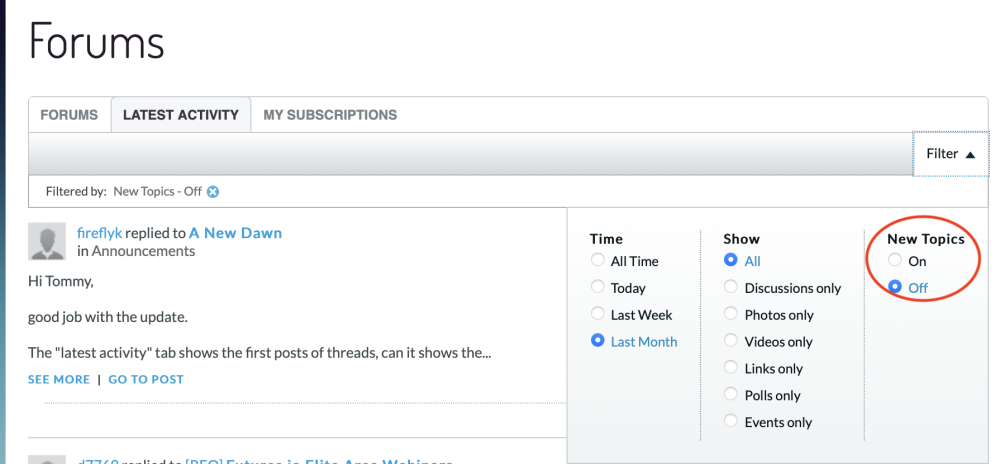Select Last Week time filter
Screen dimensions: 1000x464
pyautogui.click(x=598, y=315)
